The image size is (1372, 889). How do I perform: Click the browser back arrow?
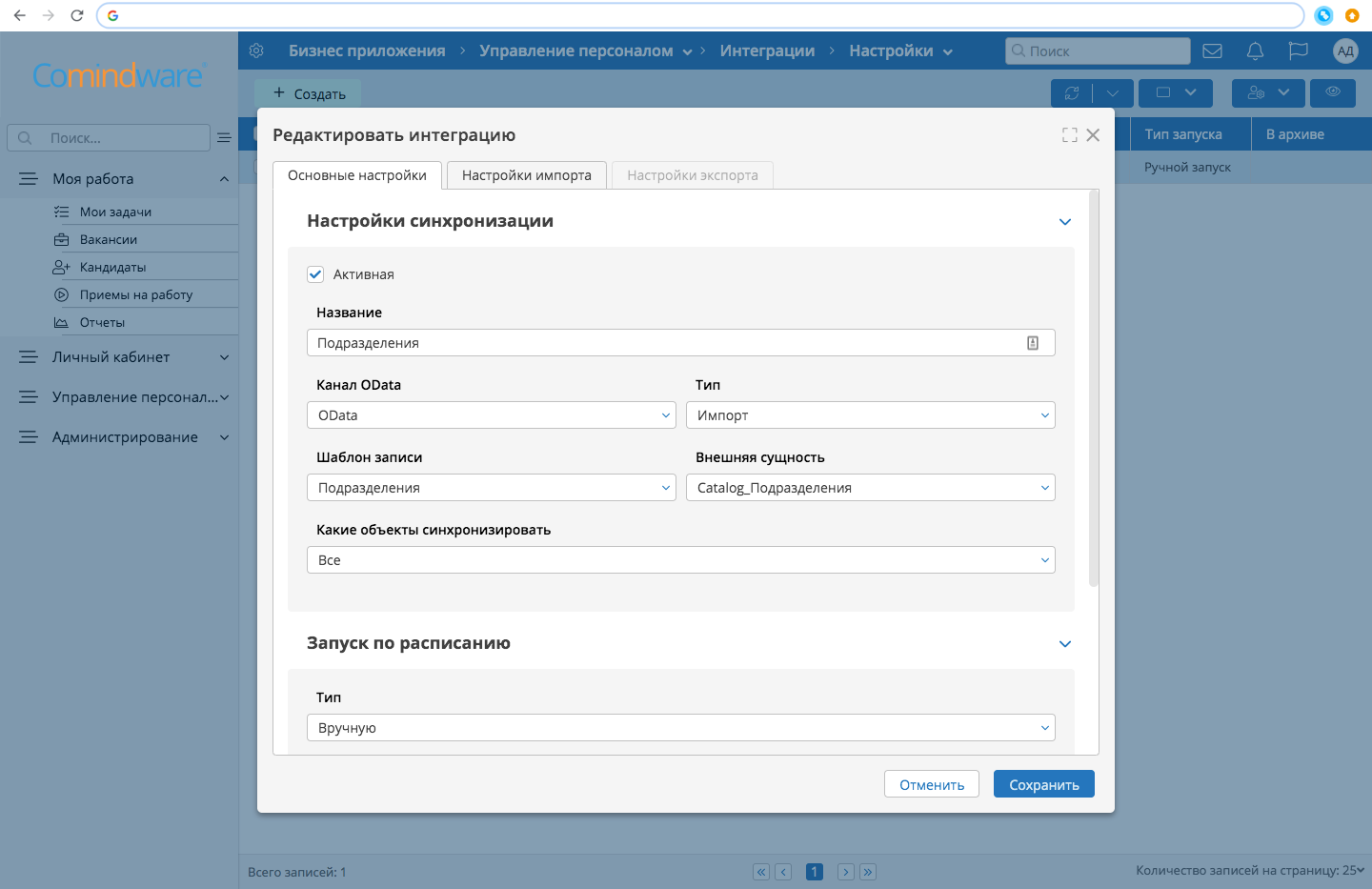tap(19, 15)
